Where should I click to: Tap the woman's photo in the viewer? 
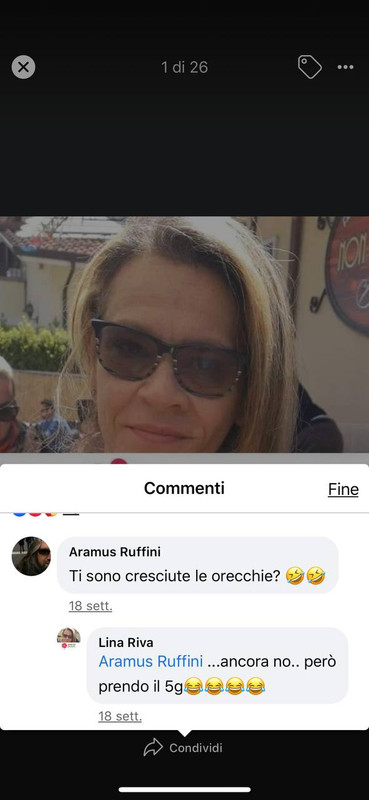click(x=184, y=334)
